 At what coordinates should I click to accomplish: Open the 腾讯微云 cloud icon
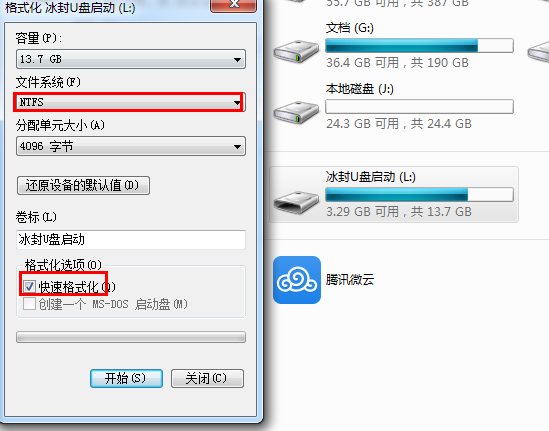tap(297, 280)
